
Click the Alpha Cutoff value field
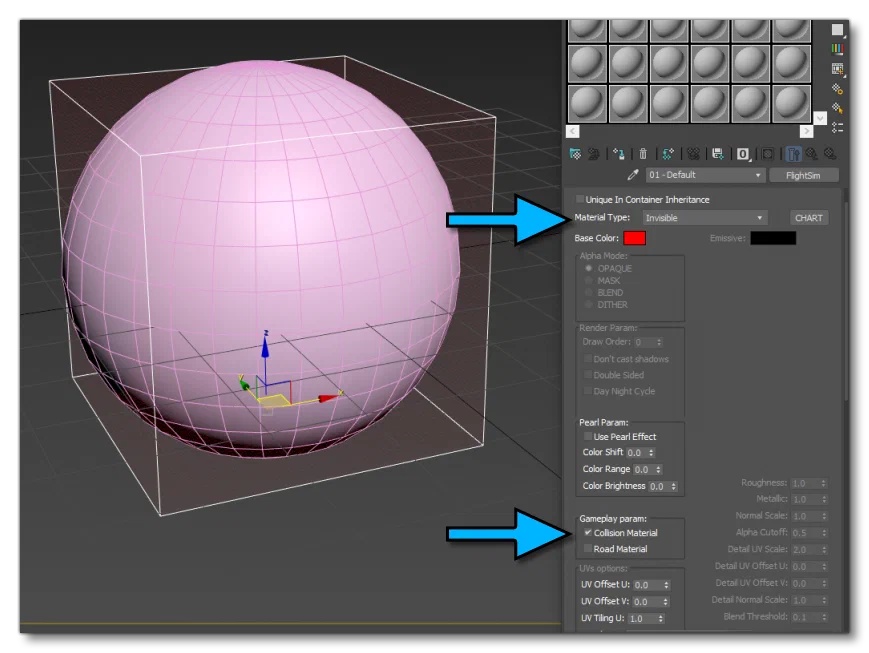tap(805, 533)
